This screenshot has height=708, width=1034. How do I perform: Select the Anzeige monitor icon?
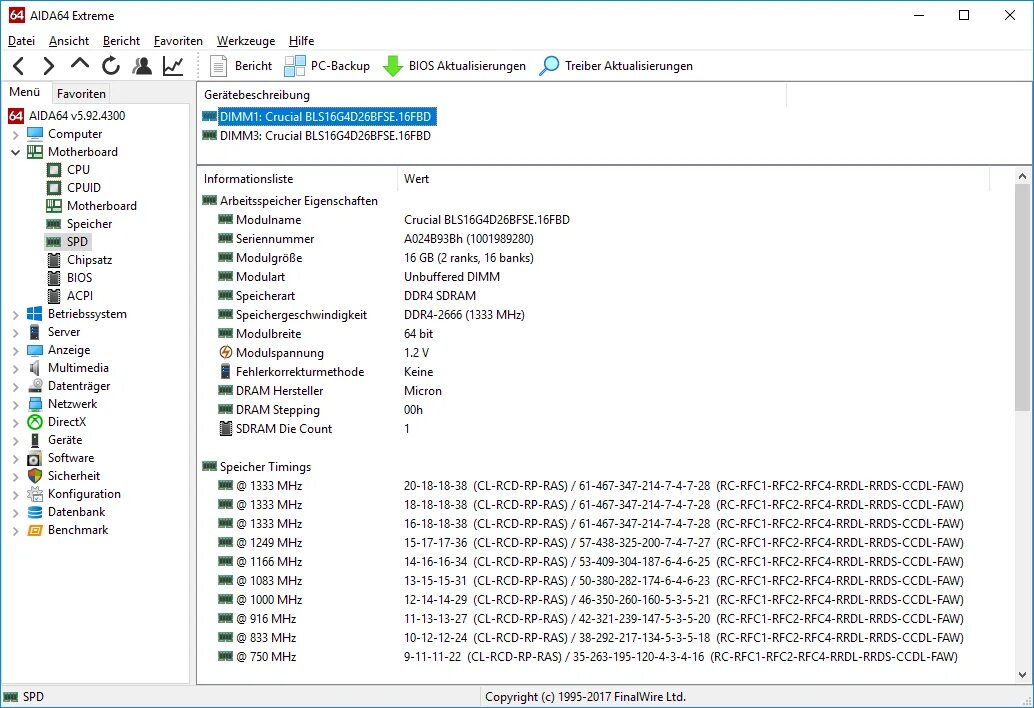tap(35, 350)
